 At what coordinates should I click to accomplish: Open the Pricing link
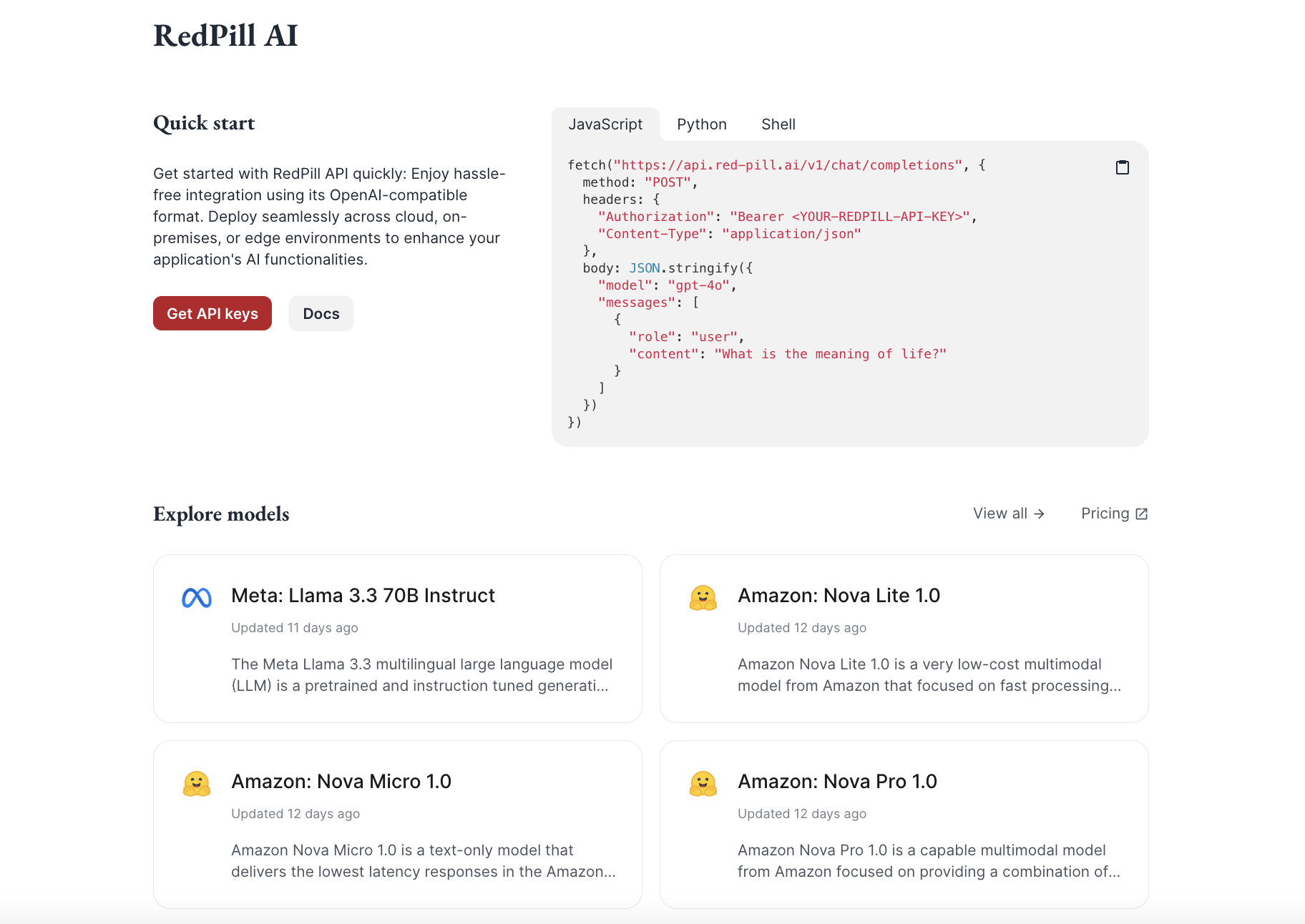click(x=1114, y=513)
